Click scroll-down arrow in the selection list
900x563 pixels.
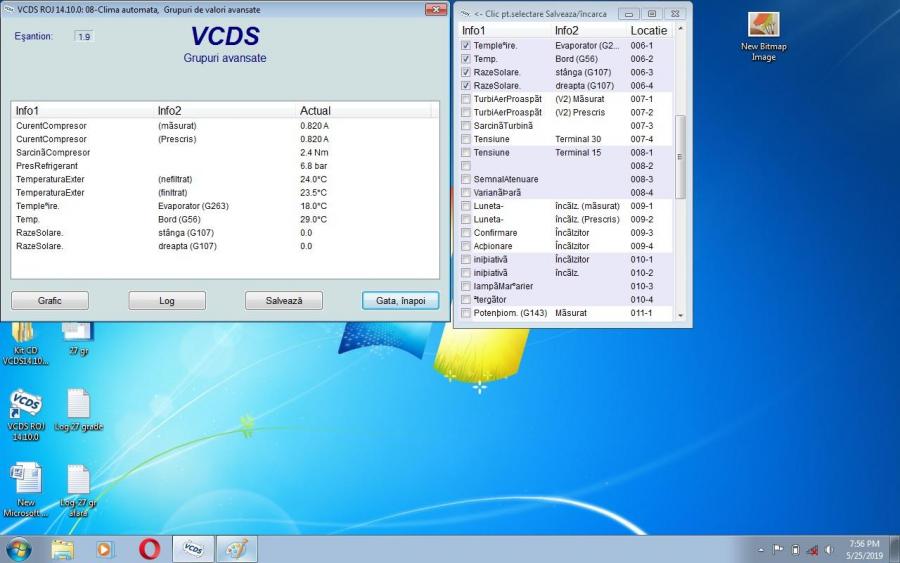pos(681,315)
